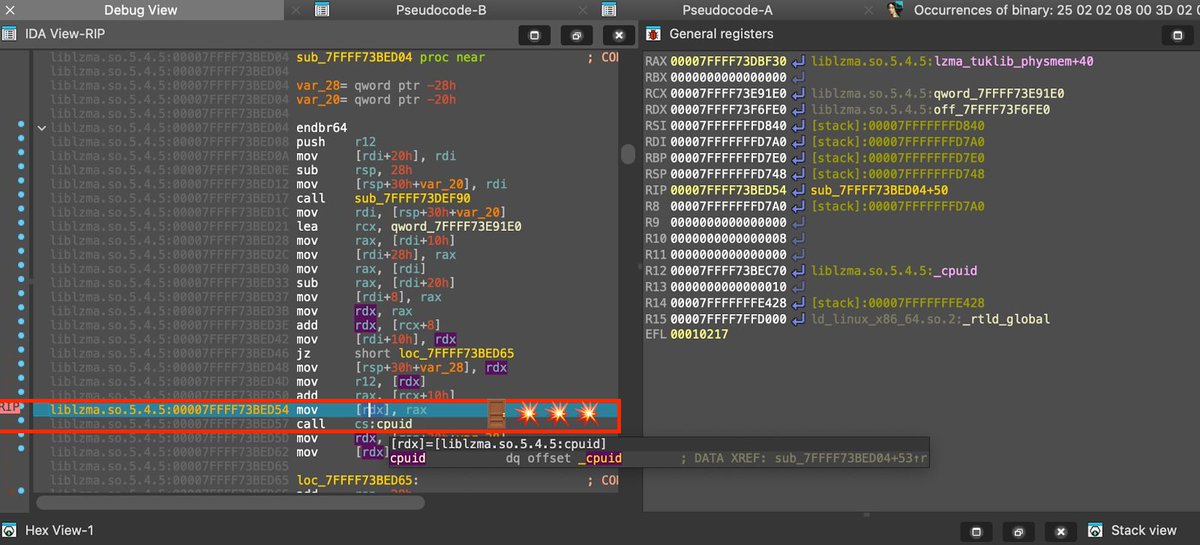
Task: Jump to RIP address via arrow
Action: [x=798, y=190]
